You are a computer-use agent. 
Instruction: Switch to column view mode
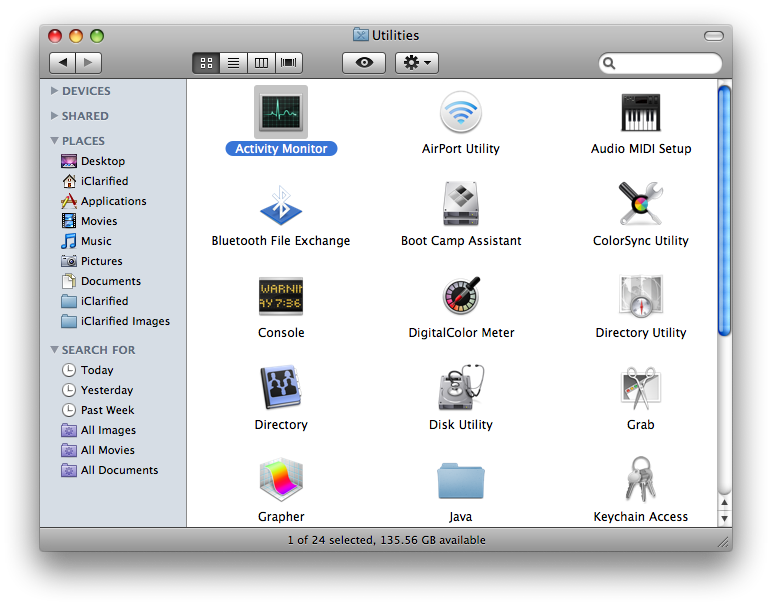click(x=261, y=63)
